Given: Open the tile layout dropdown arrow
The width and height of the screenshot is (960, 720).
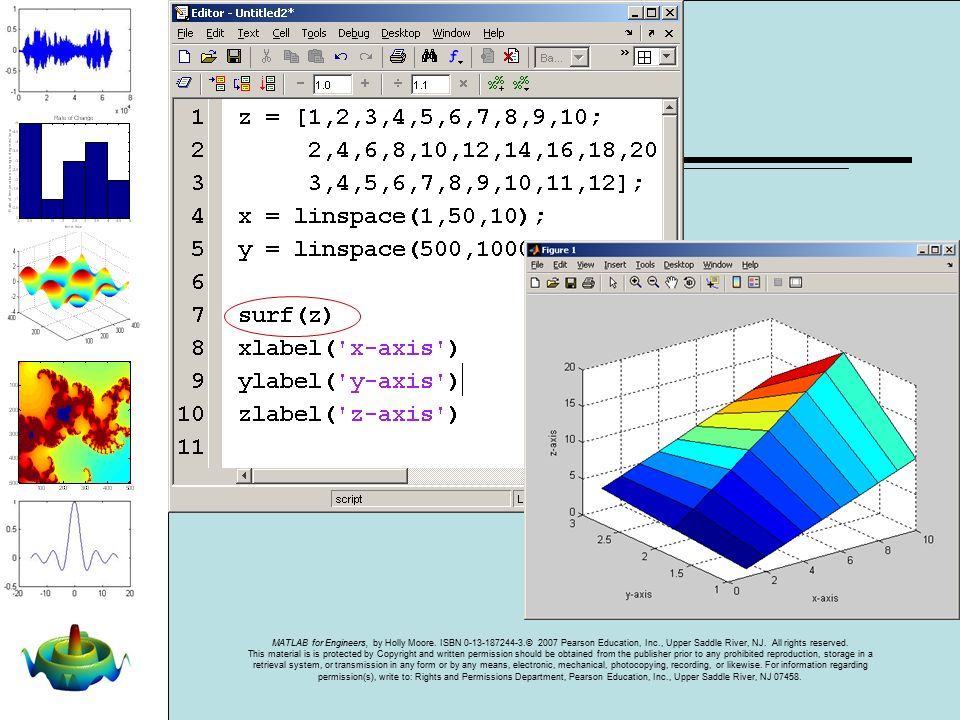Looking at the screenshot, I should (x=667, y=58).
